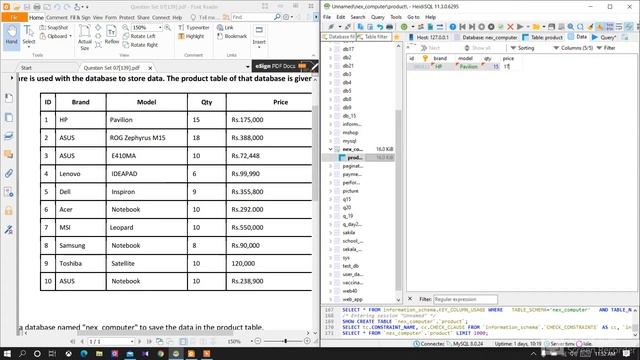Open the Database: nex_computer tab
640x360 pixels.
click(x=486, y=37)
